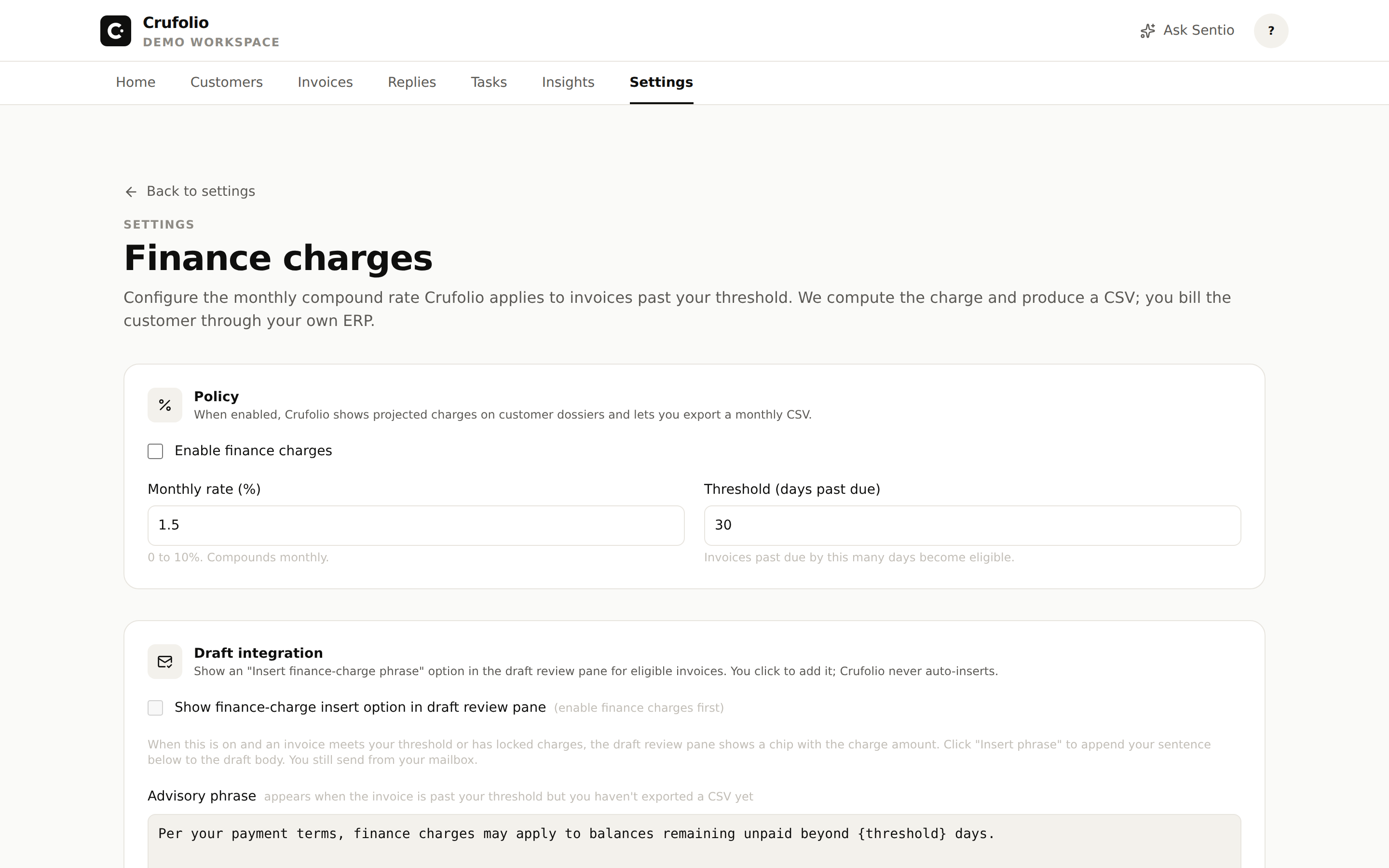Click the percent Policy icon
This screenshot has width=1389, height=868.
pyautogui.click(x=165, y=405)
